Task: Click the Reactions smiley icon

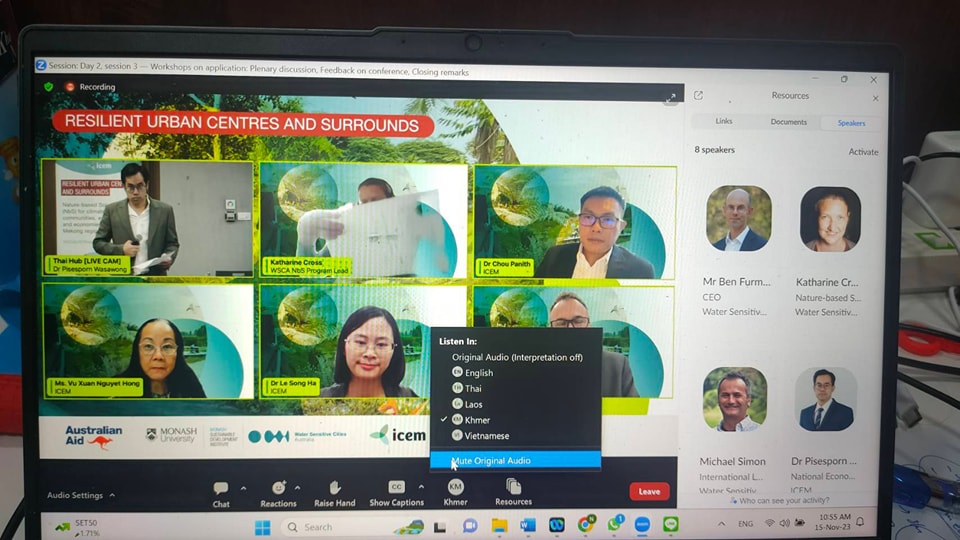Action: click(x=279, y=488)
